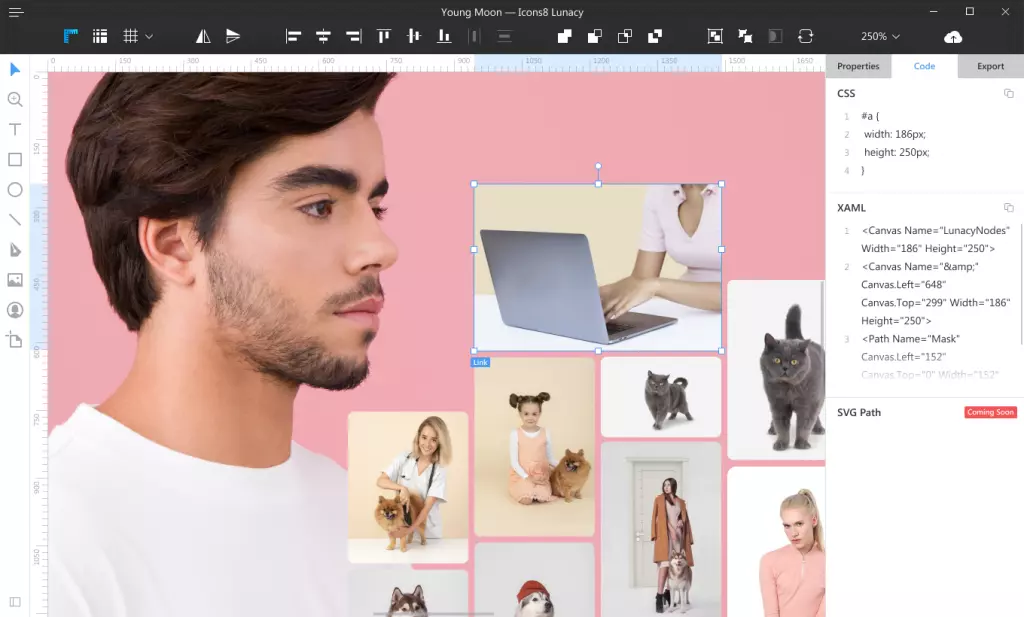The image size is (1024, 617).
Task: Align selection to left edge
Action: (x=293, y=36)
